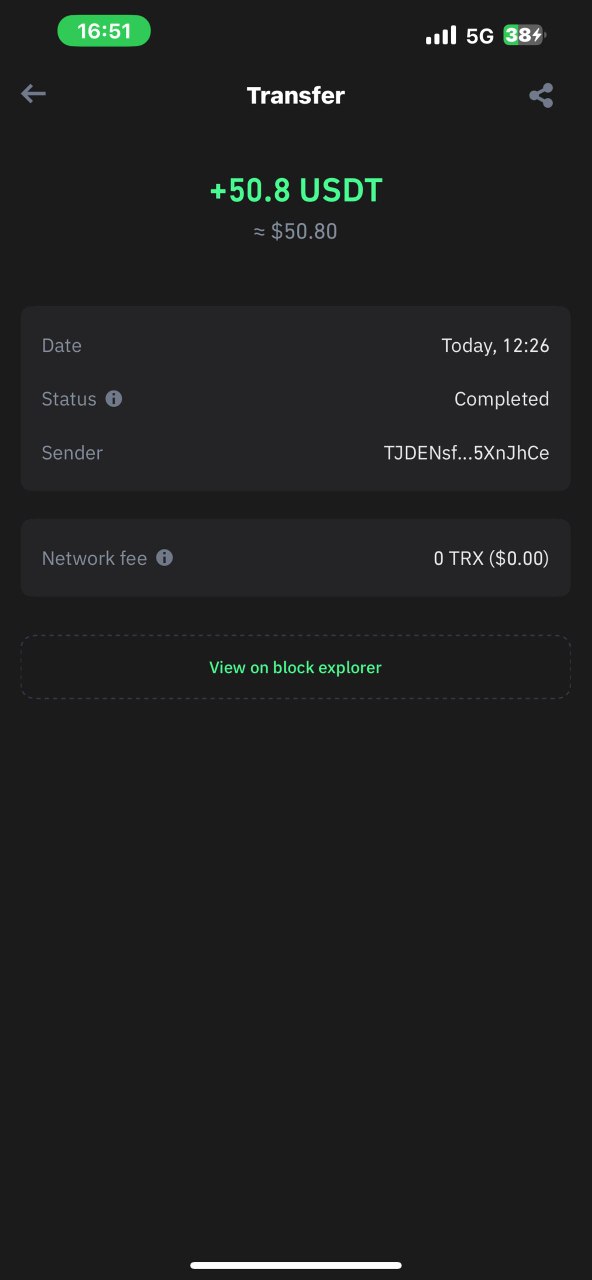Tap the sender address TJDENsf...5XnJhCe
592x1280 pixels.
tap(466, 453)
